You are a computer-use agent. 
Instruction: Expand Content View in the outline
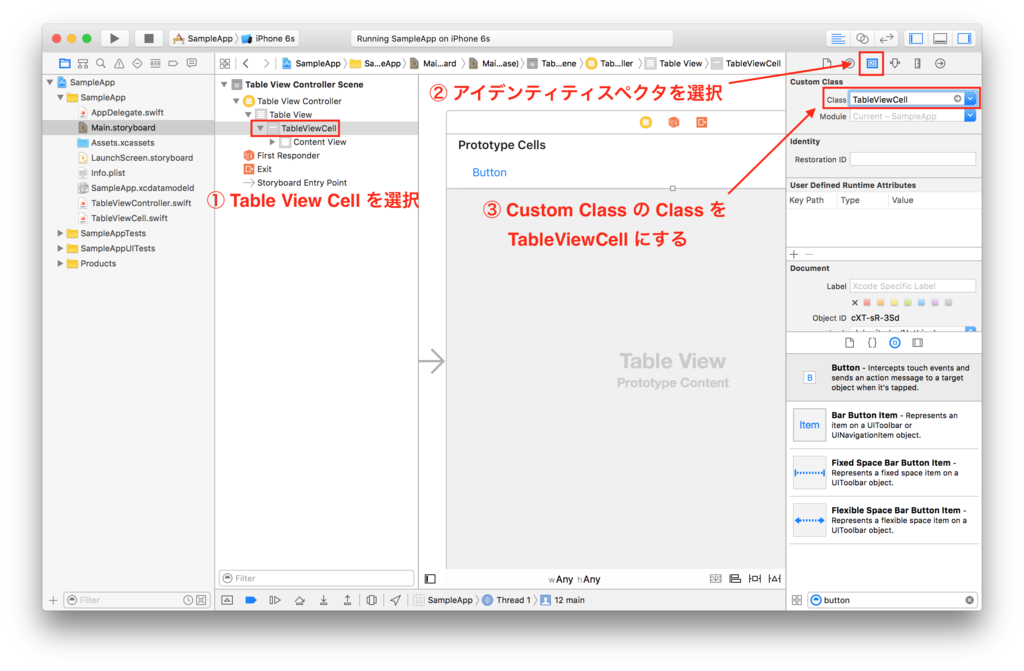272,142
